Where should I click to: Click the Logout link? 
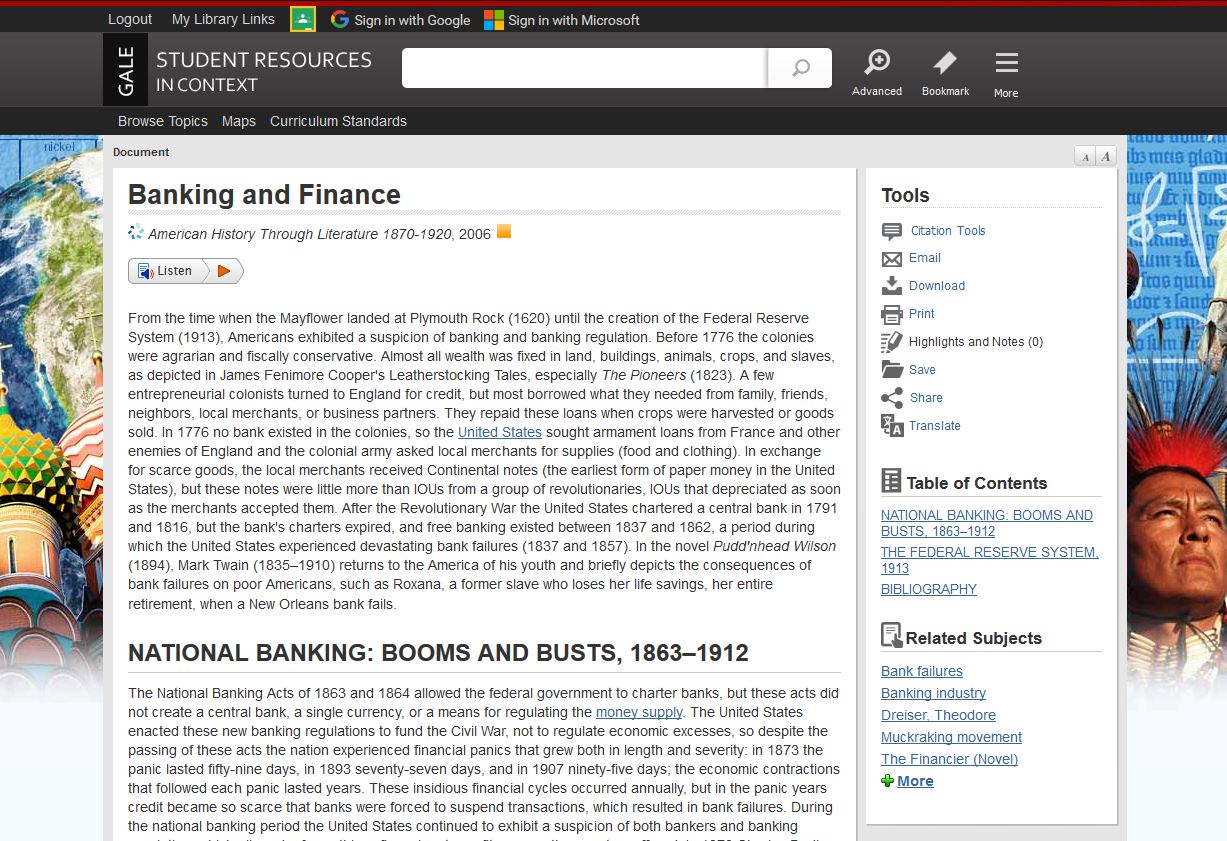pos(130,19)
